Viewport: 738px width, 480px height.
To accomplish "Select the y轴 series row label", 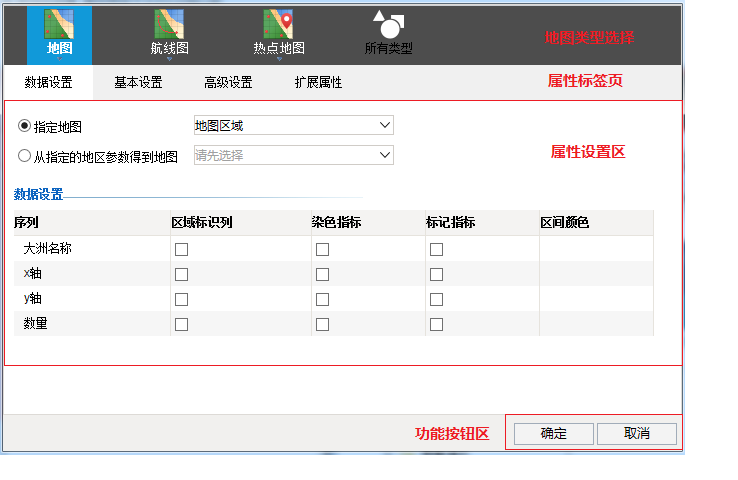I will coord(32,298).
